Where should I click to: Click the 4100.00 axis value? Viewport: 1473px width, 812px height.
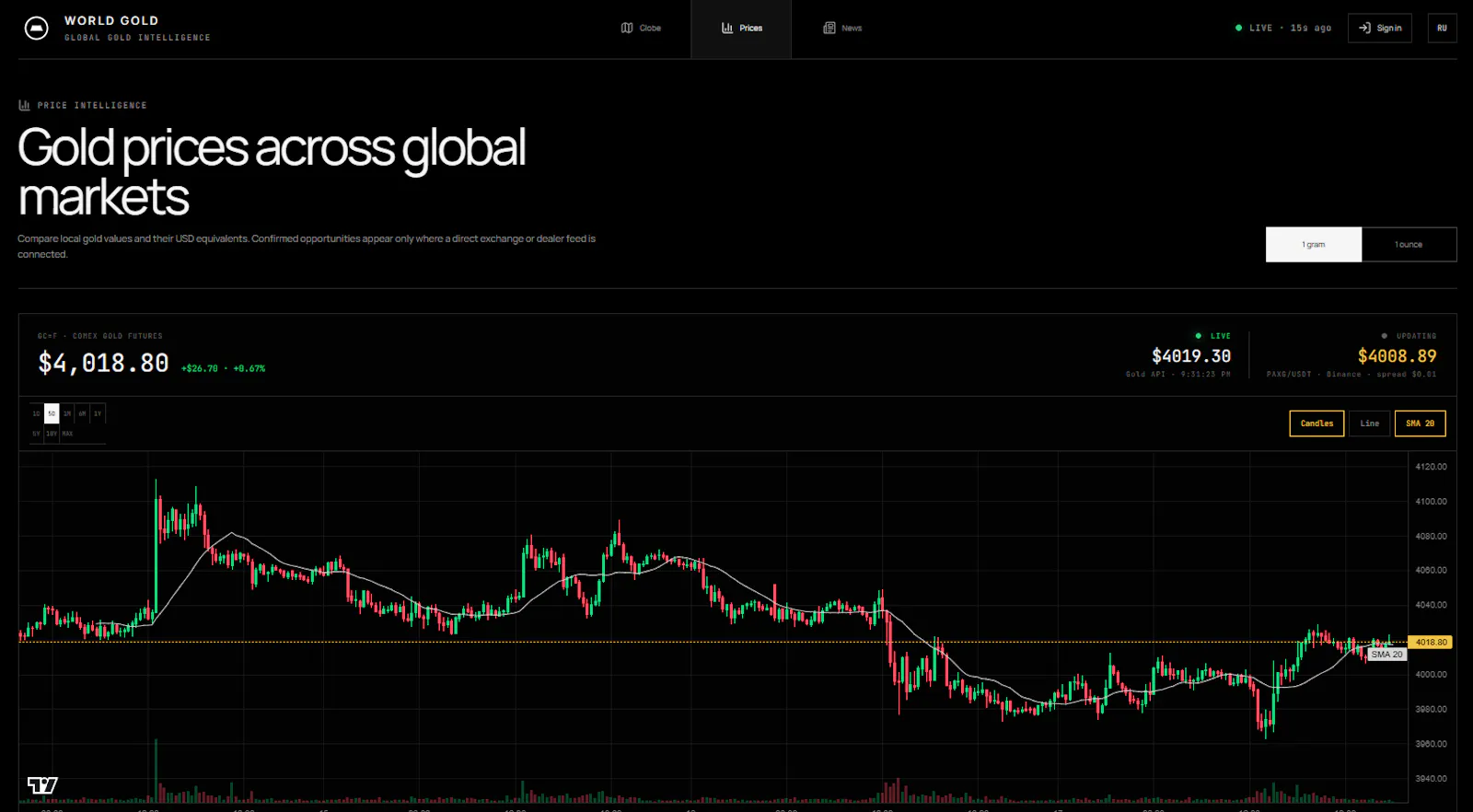point(1431,502)
